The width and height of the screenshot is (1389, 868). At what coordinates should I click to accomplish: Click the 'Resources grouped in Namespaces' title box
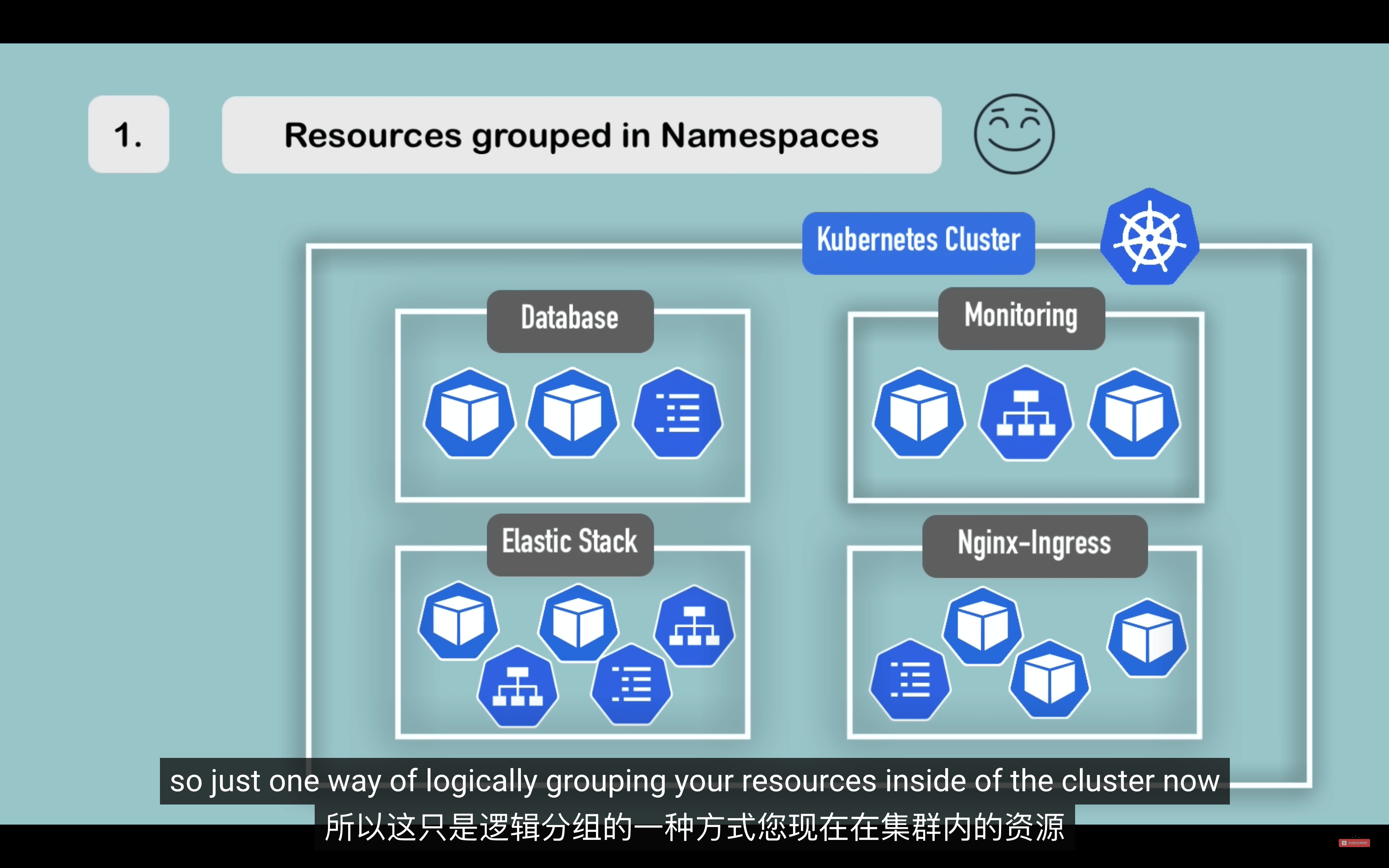click(582, 135)
